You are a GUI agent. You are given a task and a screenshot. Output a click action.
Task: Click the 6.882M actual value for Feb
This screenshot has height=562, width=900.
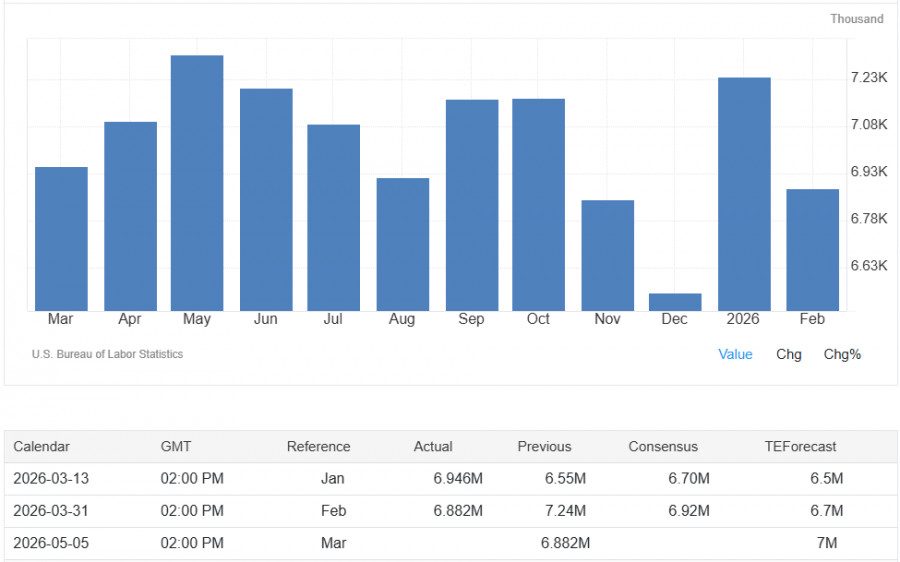pos(458,511)
